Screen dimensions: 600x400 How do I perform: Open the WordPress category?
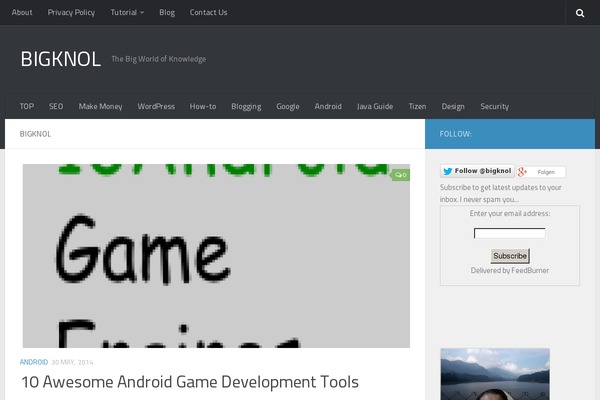pos(156,106)
